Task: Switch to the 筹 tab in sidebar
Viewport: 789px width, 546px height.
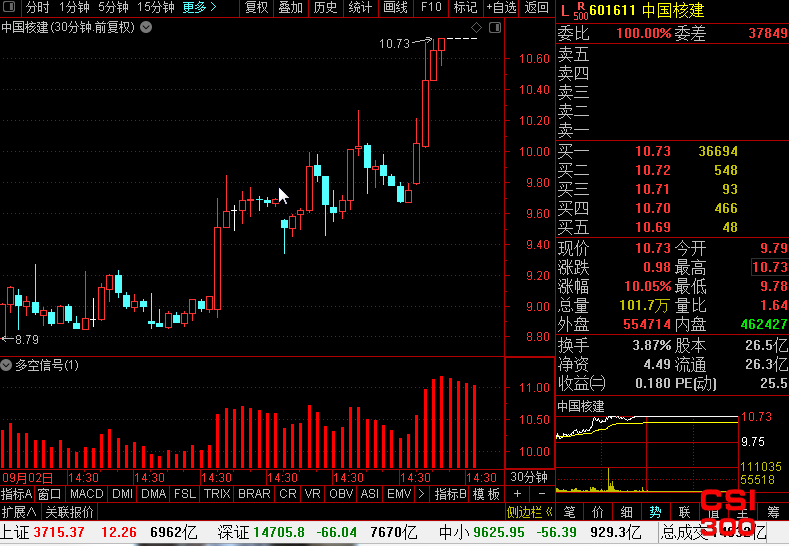Action: pyautogui.click(x=773, y=512)
